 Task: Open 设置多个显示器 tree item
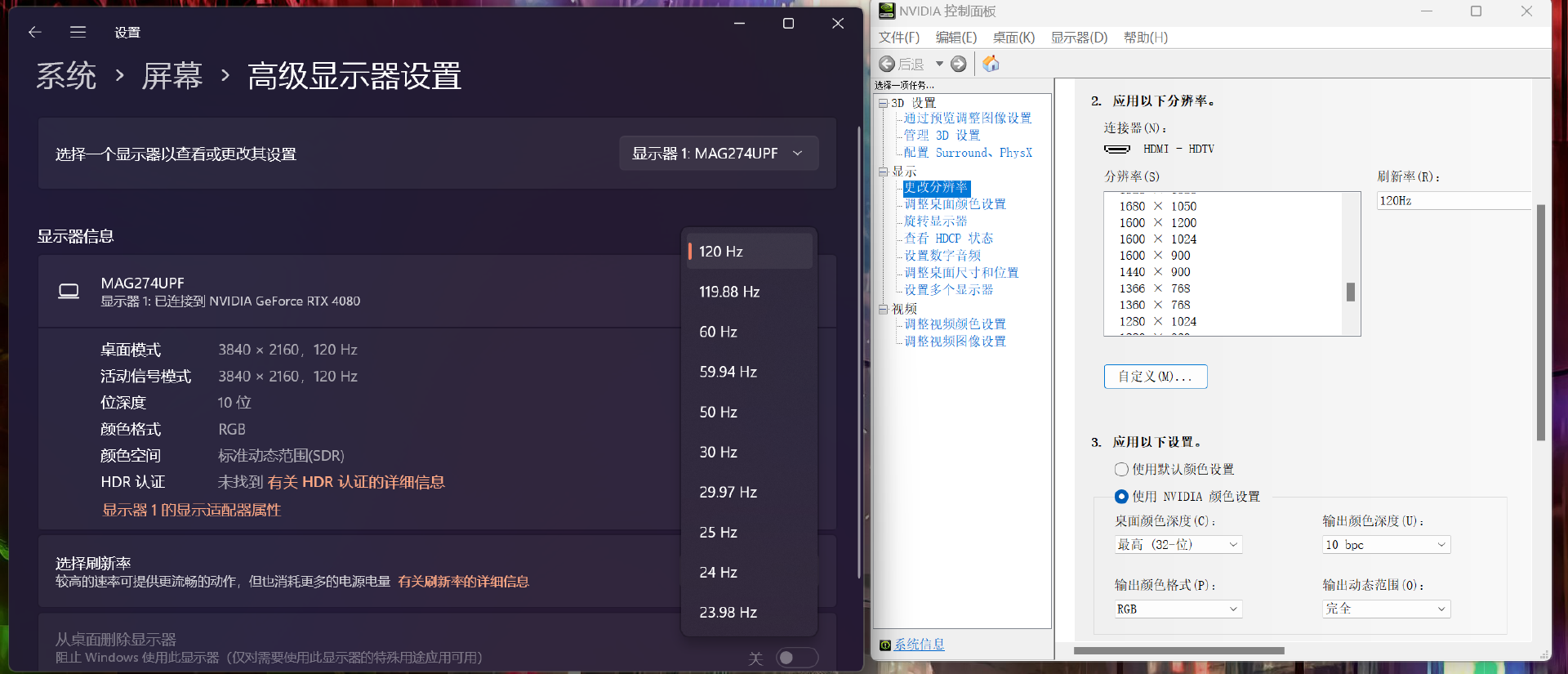[x=948, y=290]
